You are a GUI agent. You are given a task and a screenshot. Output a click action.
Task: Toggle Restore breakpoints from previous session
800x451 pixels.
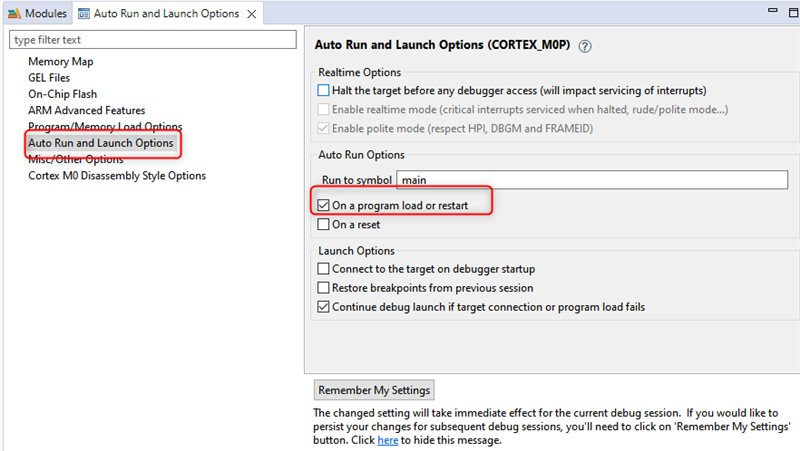point(323,288)
